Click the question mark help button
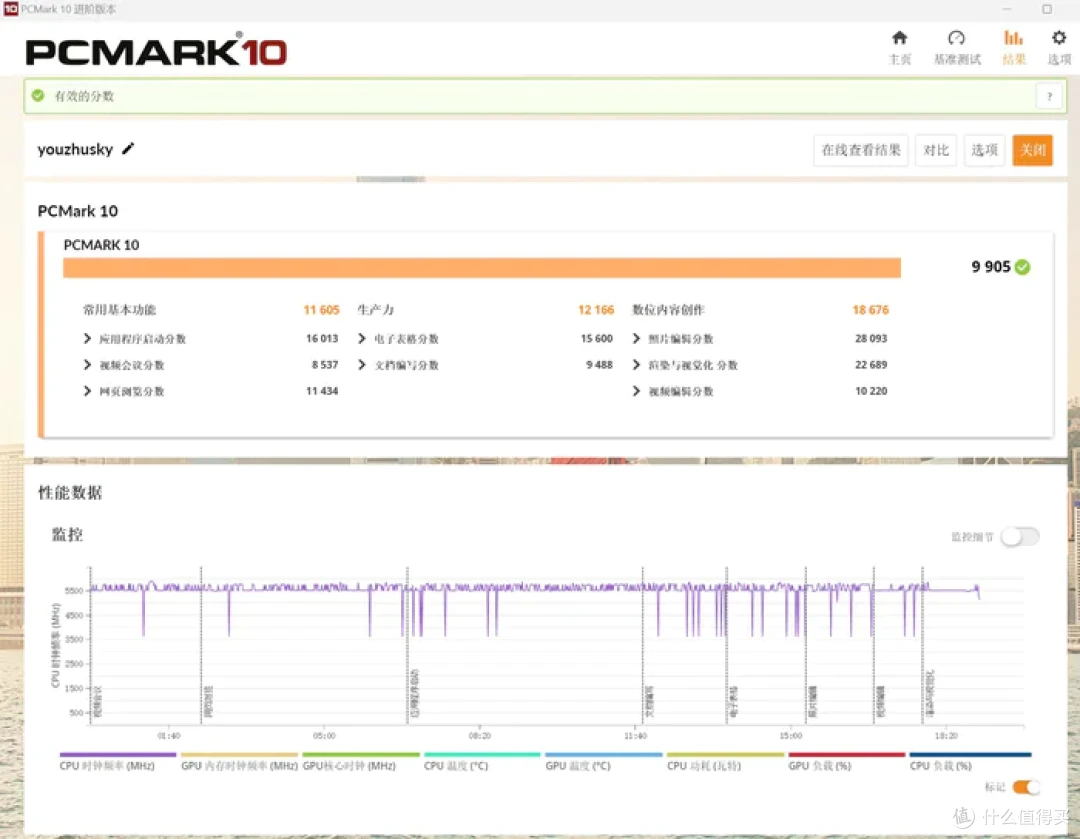Image resolution: width=1080 pixels, height=839 pixels. click(x=1049, y=96)
